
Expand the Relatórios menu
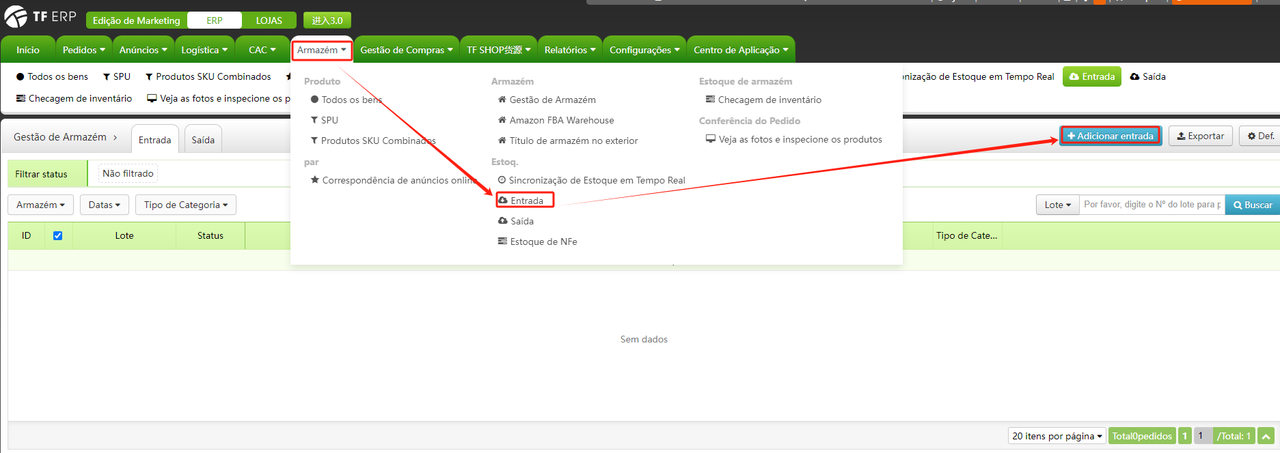click(571, 49)
